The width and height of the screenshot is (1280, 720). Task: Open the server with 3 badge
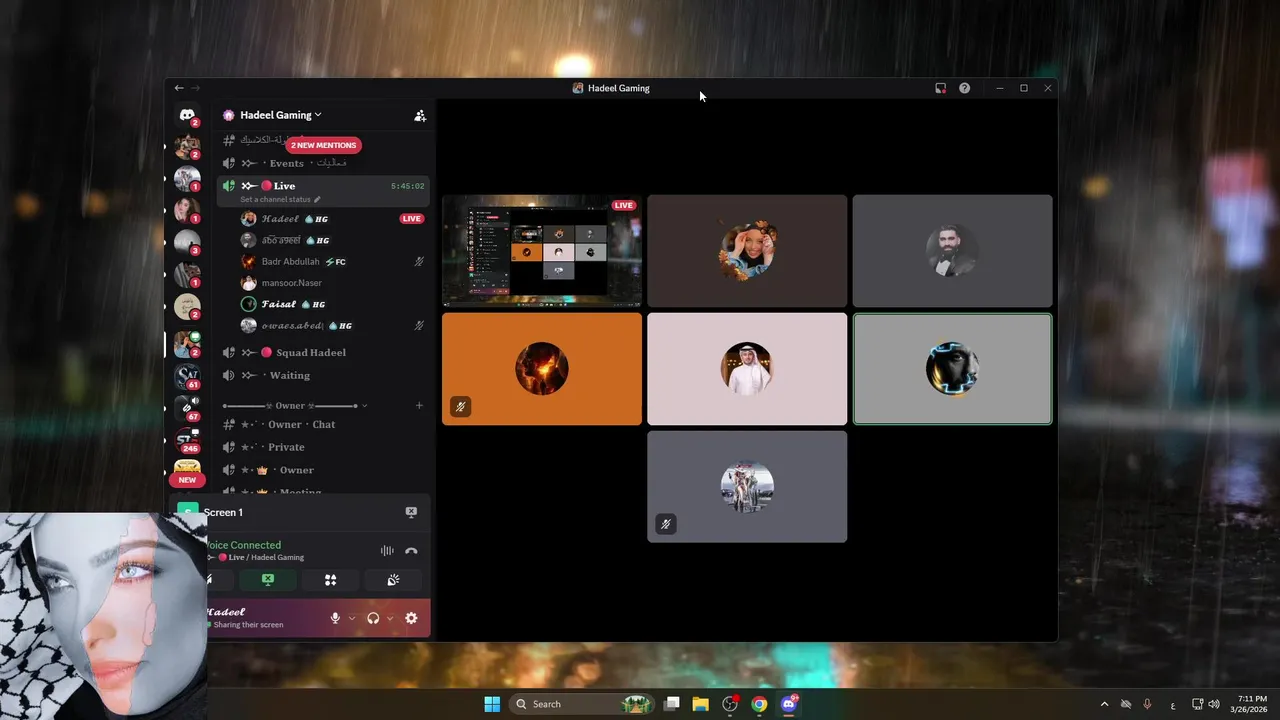(187, 242)
